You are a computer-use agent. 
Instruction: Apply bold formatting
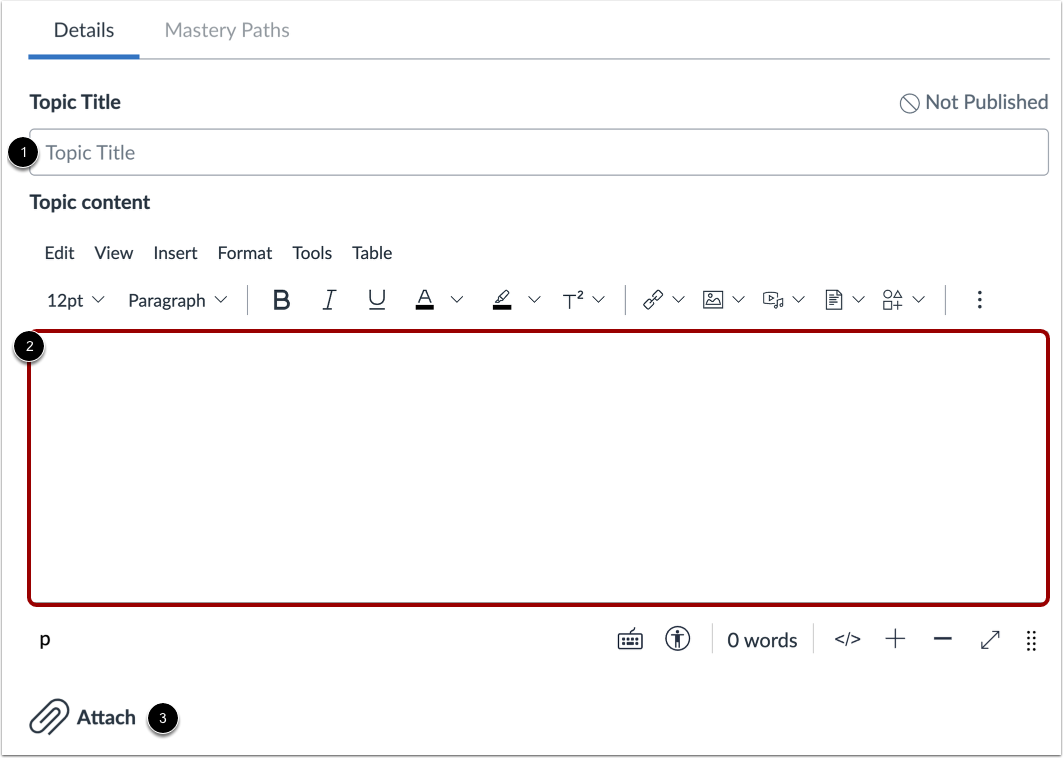point(281,300)
